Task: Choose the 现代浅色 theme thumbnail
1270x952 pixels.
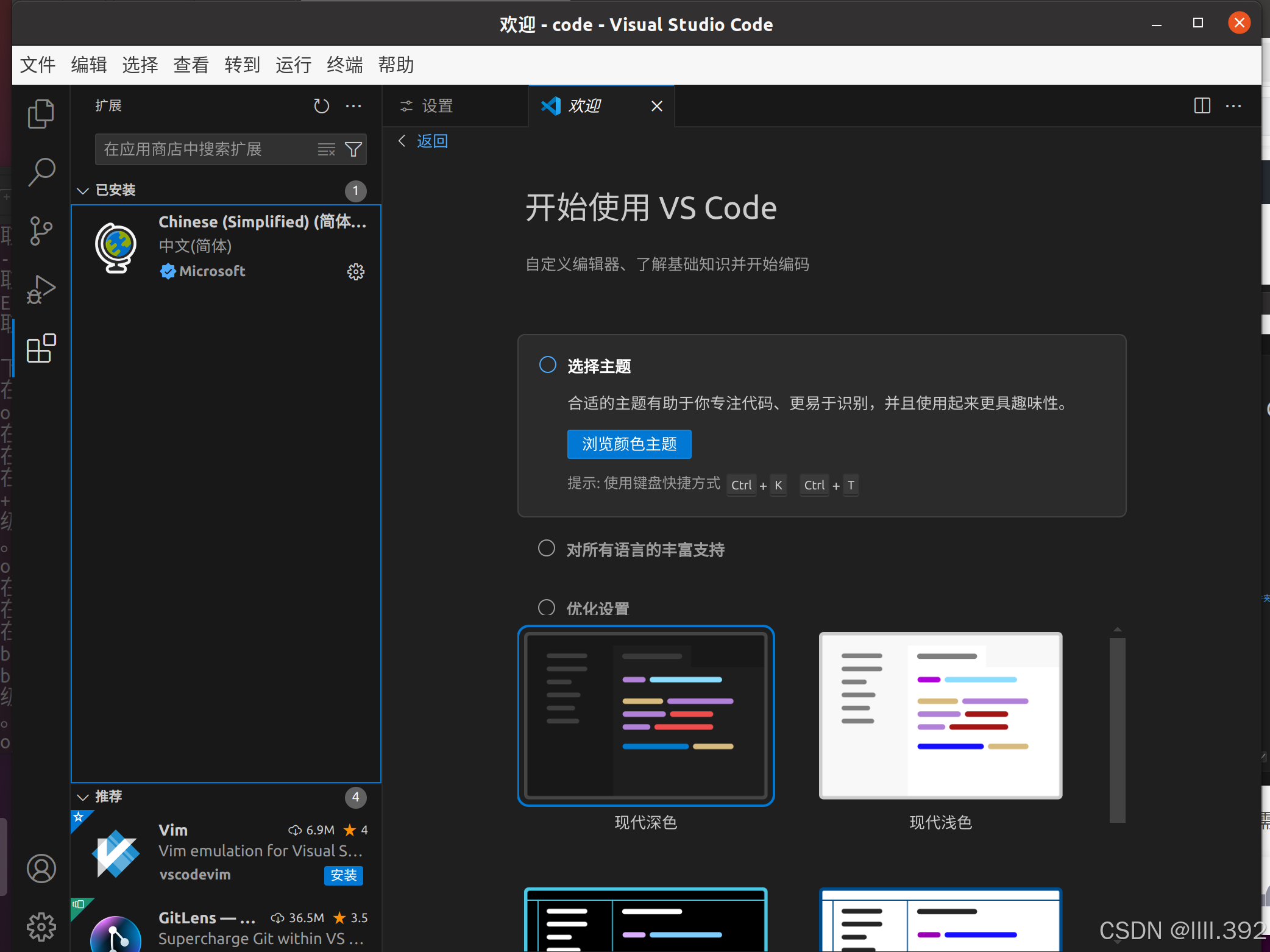Action: coord(940,716)
